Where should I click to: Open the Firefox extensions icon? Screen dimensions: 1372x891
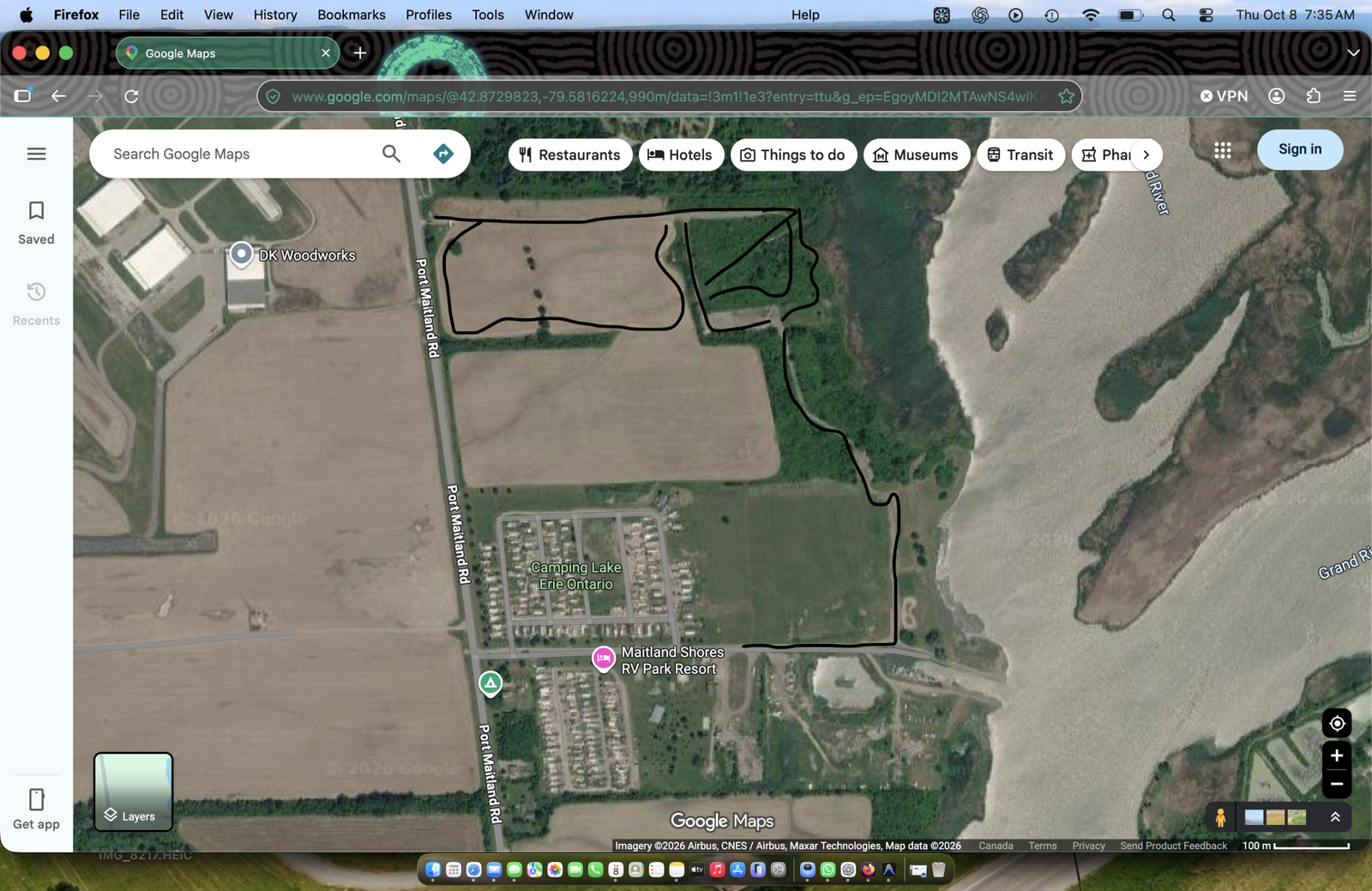click(1313, 96)
